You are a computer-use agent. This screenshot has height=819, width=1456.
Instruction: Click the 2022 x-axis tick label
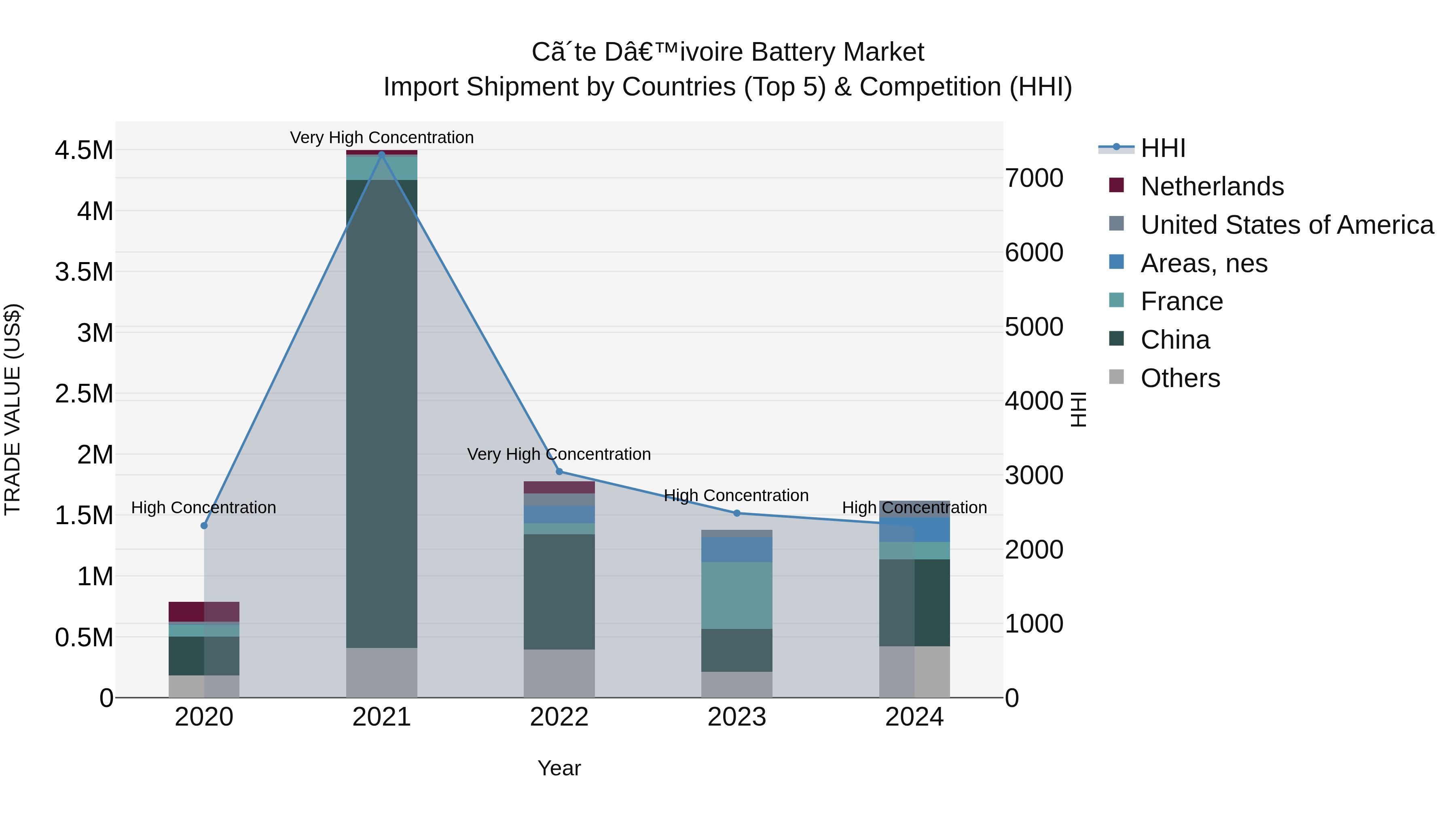coord(559,717)
